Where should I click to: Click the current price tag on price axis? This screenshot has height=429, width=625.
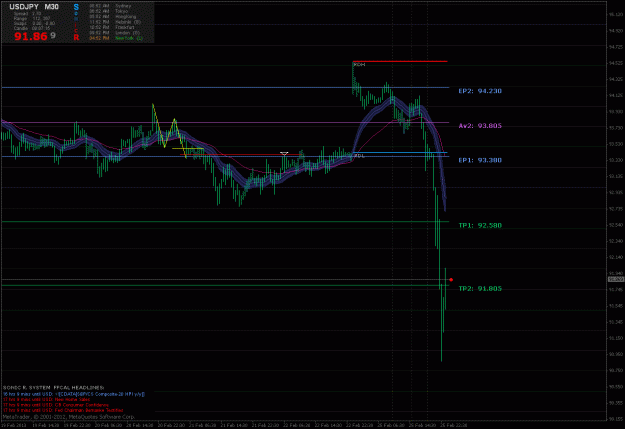(x=616, y=279)
